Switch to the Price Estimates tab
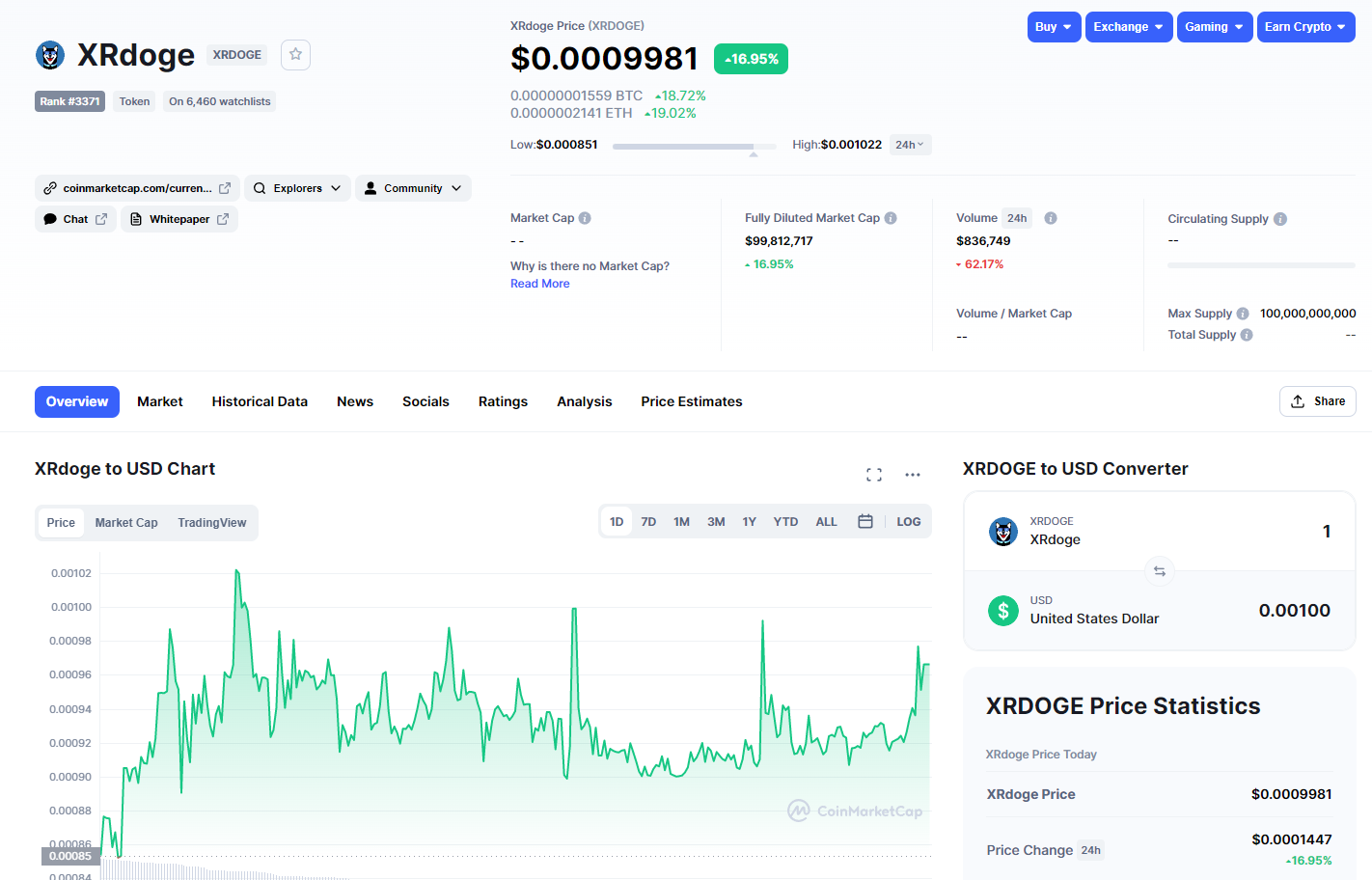Image resolution: width=1372 pixels, height=880 pixels. [692, 401]
